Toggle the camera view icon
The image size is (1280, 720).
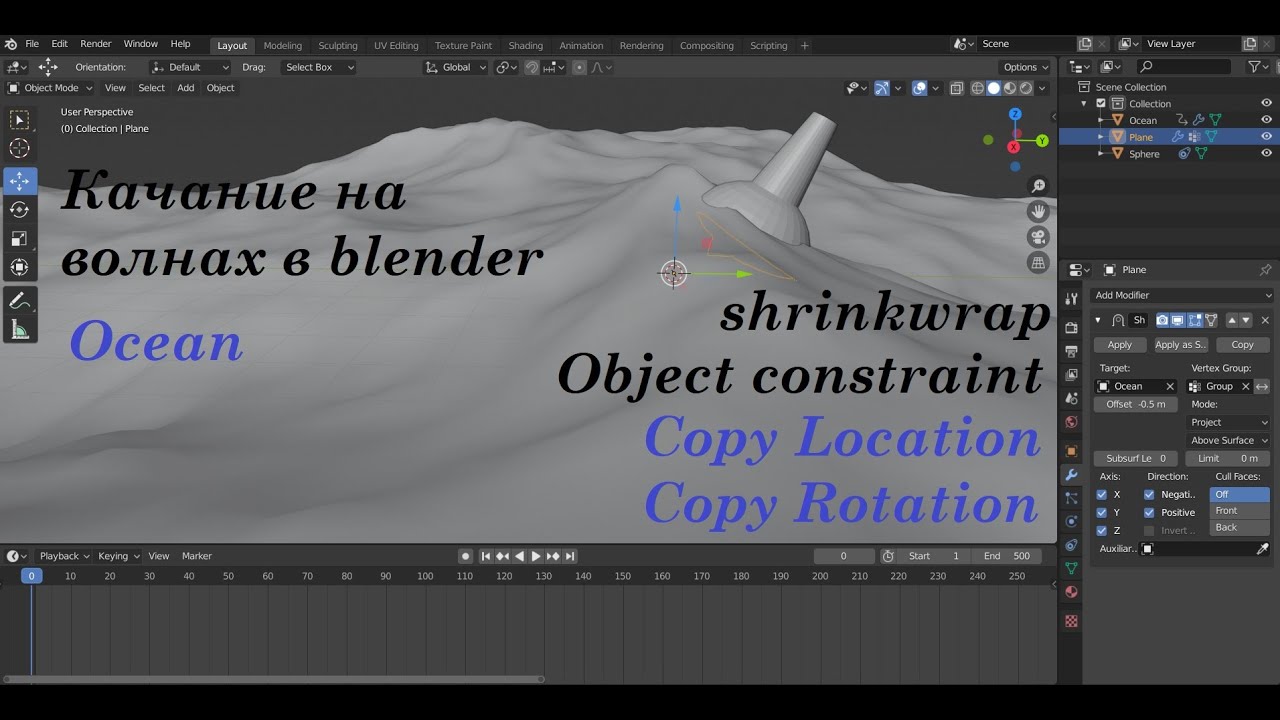(1038, 237)
